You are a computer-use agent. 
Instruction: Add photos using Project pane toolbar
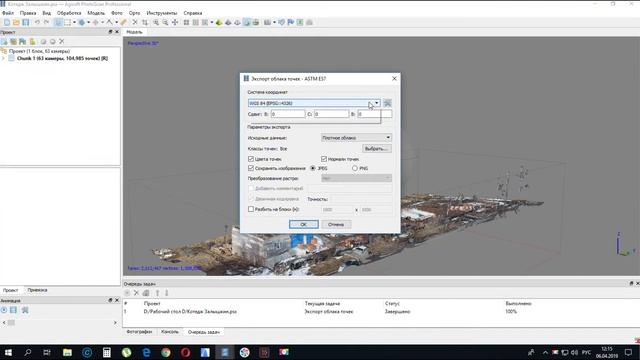click(13, 42)
